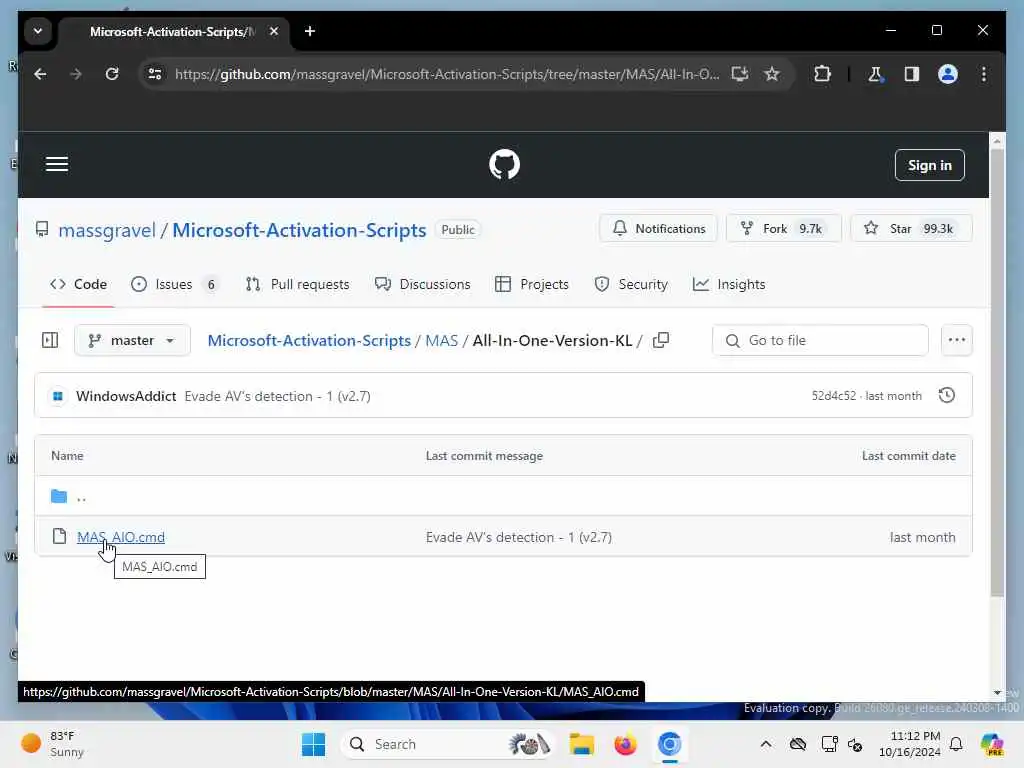The image size is (1024, 768).
Task: Show hidden system tray icons chevron
Action: pos(766,744)
